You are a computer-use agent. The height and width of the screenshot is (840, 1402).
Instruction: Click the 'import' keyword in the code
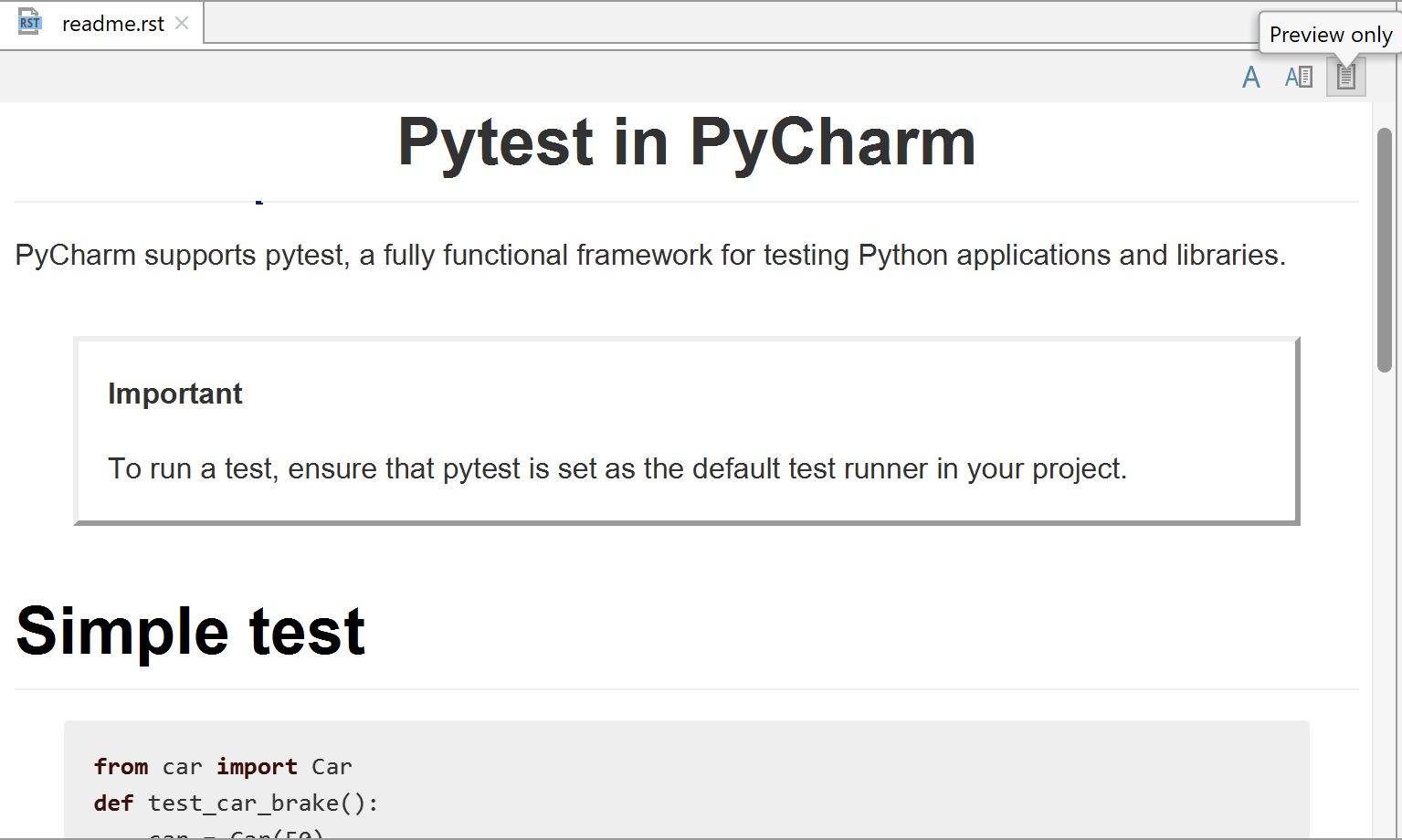point(257,766)
